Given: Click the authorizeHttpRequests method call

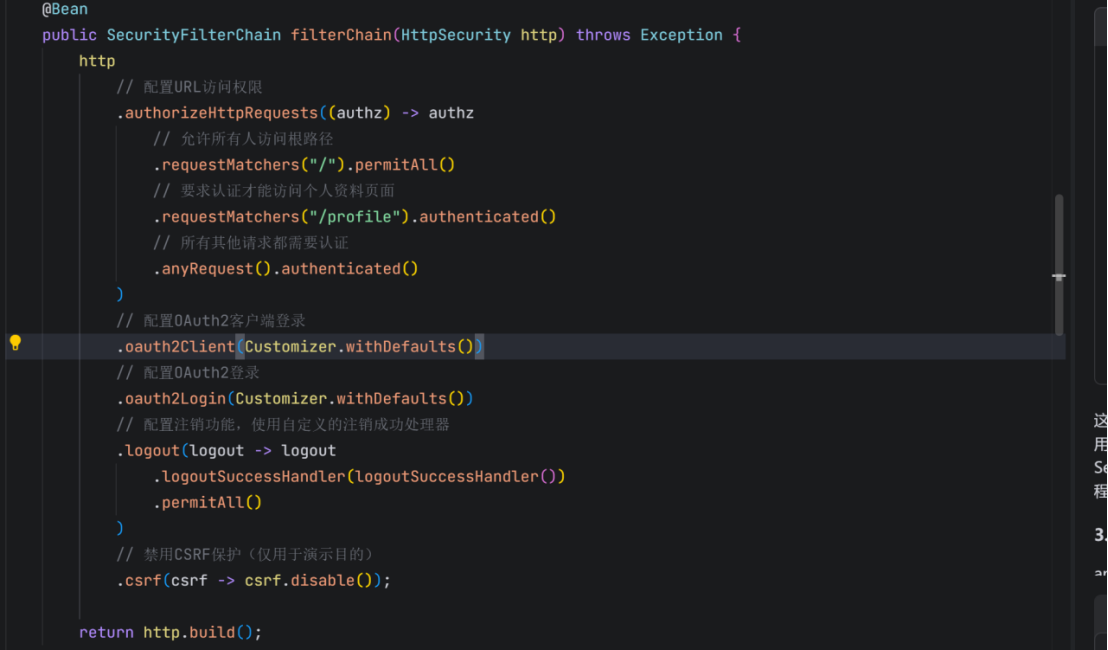Looking at the screenshot, I should [221, 113].
